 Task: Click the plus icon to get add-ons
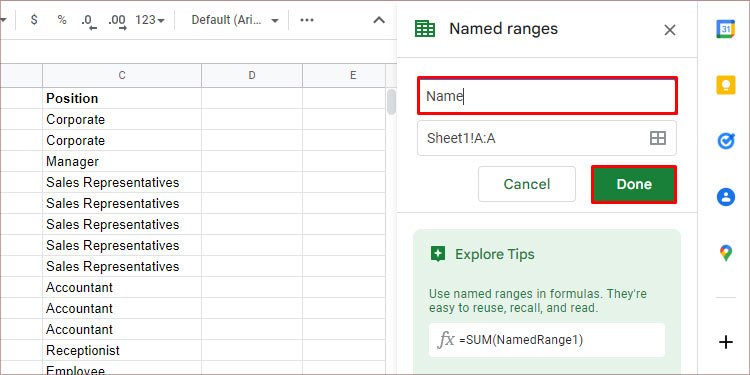tap(726, 342)
